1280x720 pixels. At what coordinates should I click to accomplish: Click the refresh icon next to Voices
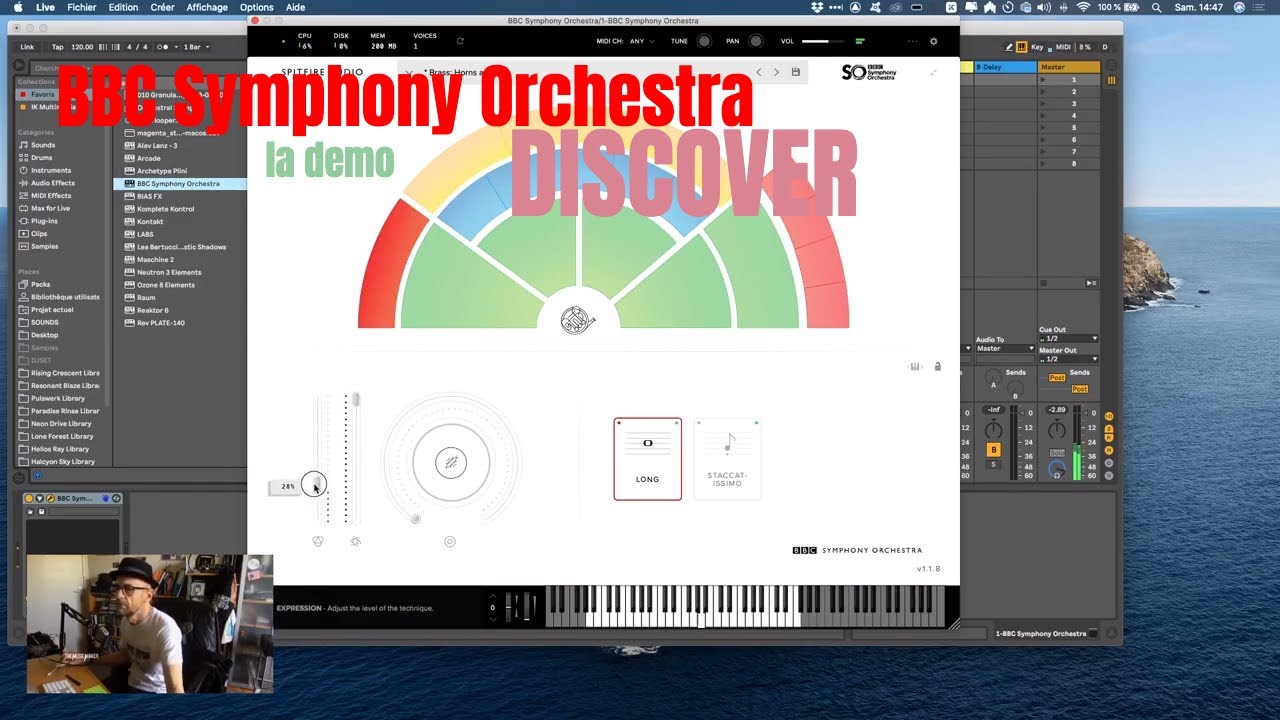pyautogui.click(x=460, y=42)
